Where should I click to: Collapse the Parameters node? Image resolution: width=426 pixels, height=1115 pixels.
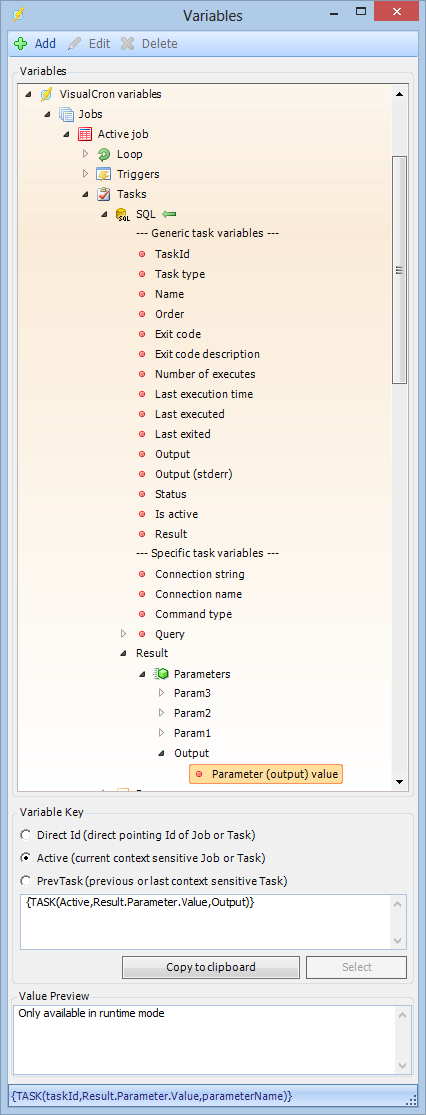(143, 674)
